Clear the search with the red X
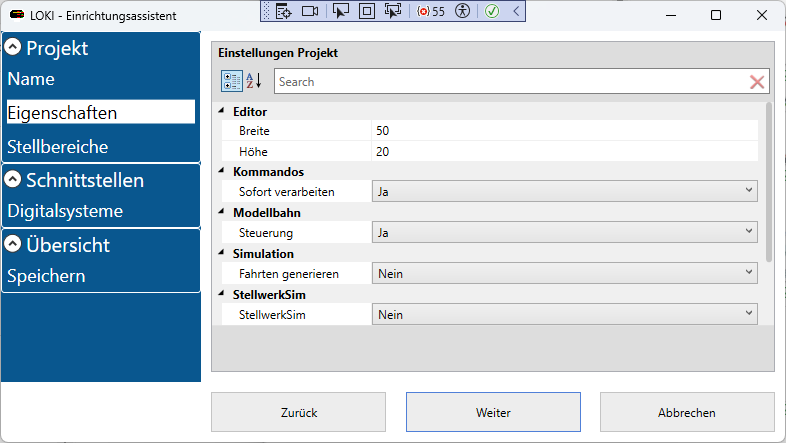The image size is (786, 443). pos(757,82)
